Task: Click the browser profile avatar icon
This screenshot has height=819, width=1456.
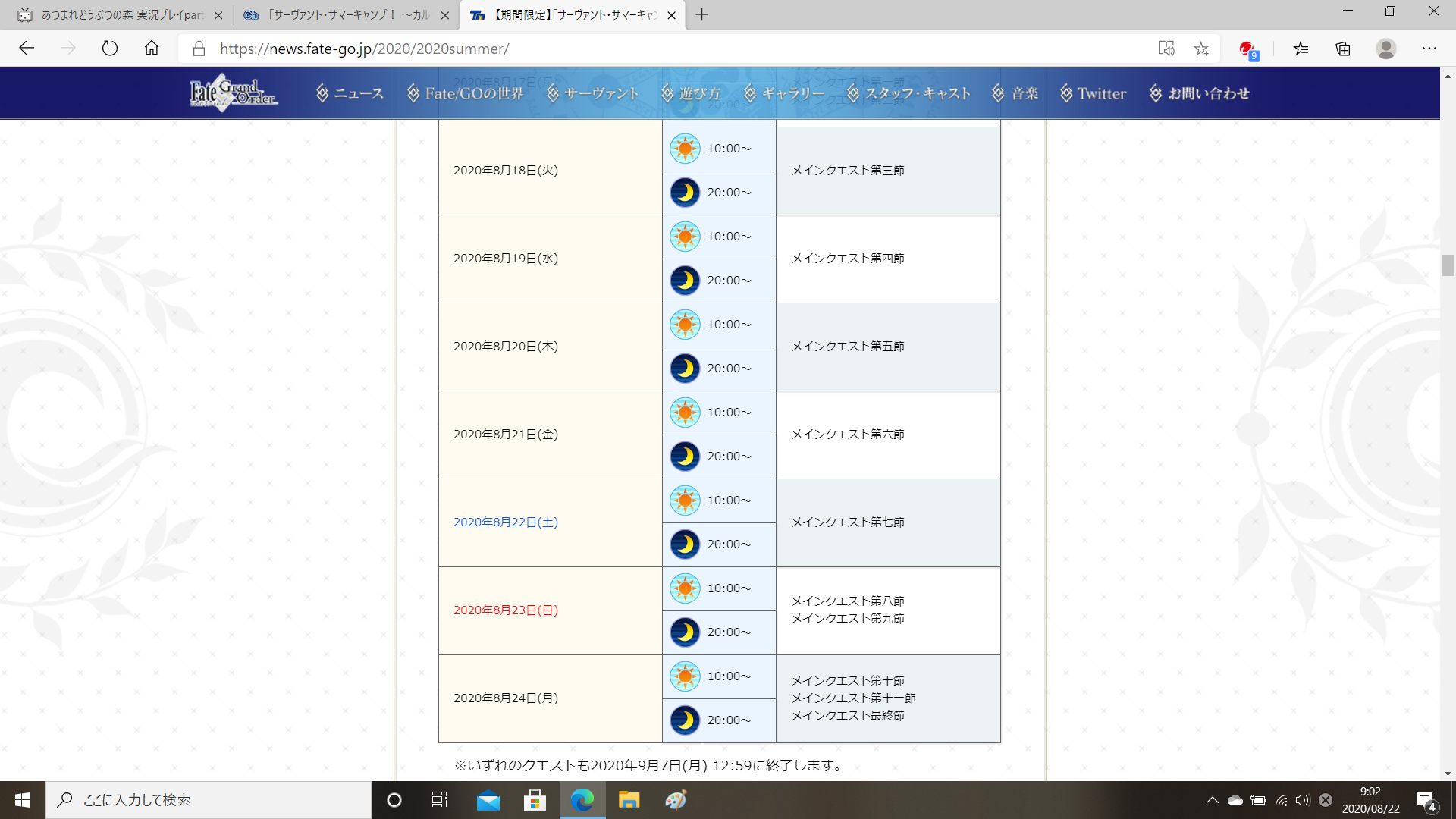Action: [1386, 49]
